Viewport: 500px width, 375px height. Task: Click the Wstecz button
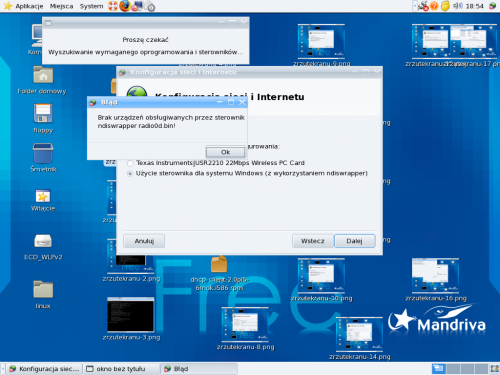click(x=313, y=241)
